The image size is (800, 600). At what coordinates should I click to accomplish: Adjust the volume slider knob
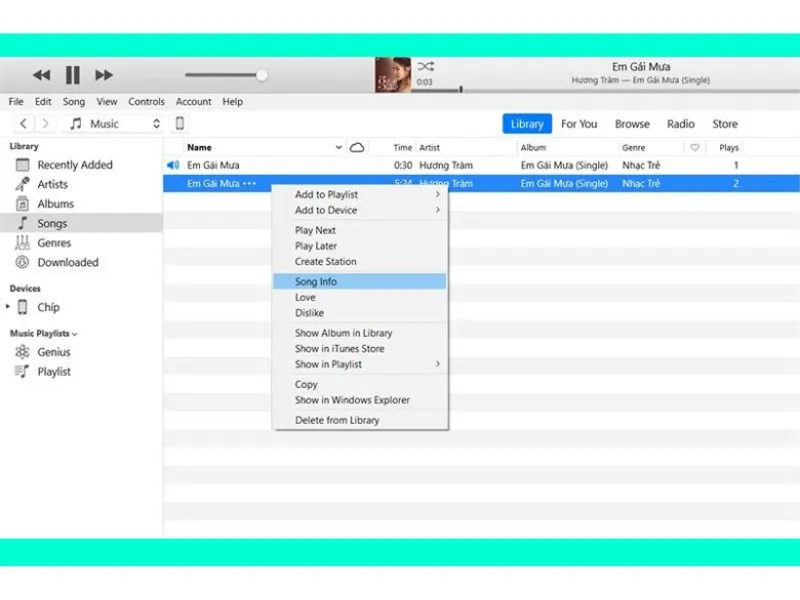[261, 76]
